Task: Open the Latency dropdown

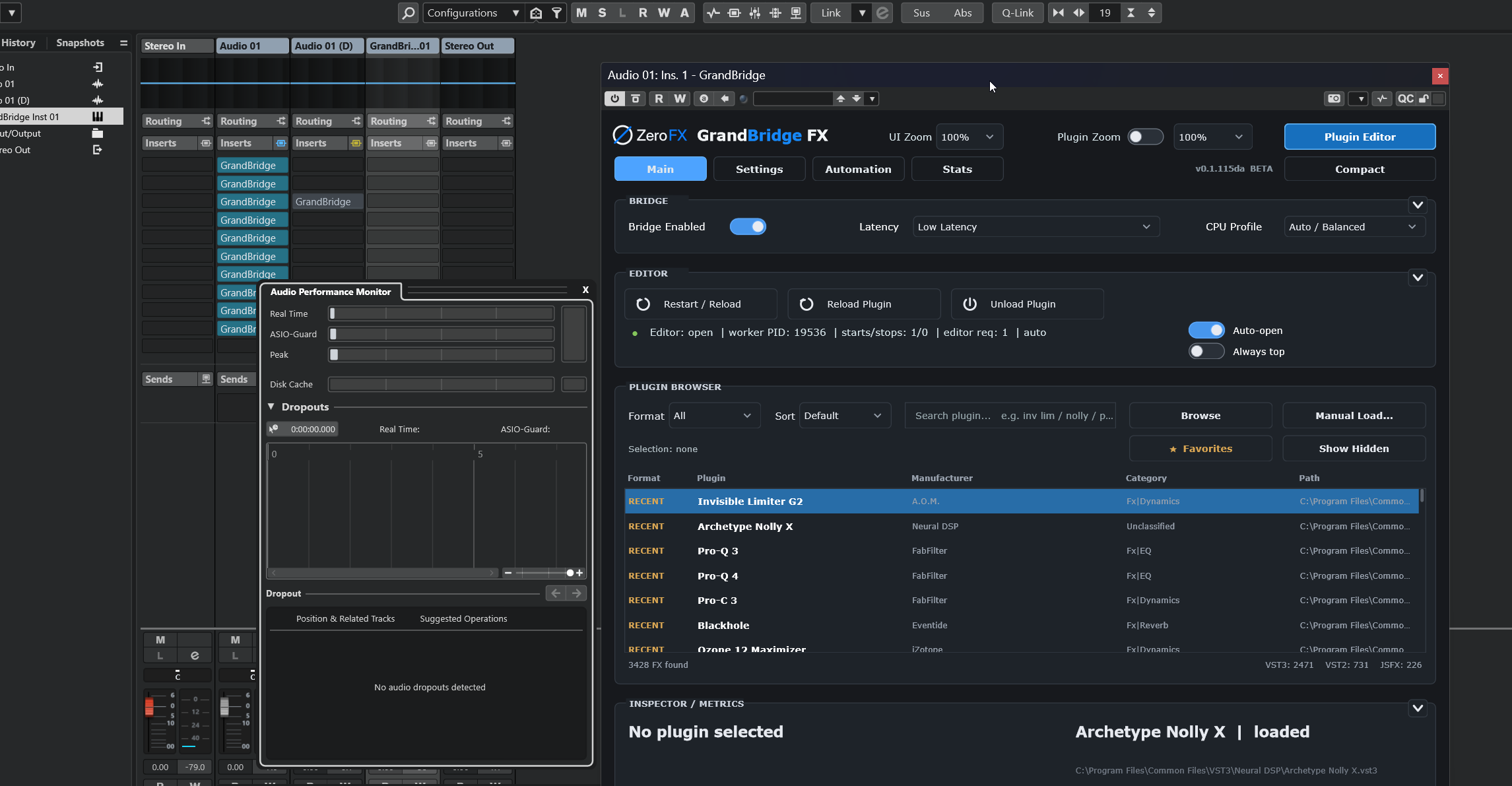Action: tap(1035, 226)
